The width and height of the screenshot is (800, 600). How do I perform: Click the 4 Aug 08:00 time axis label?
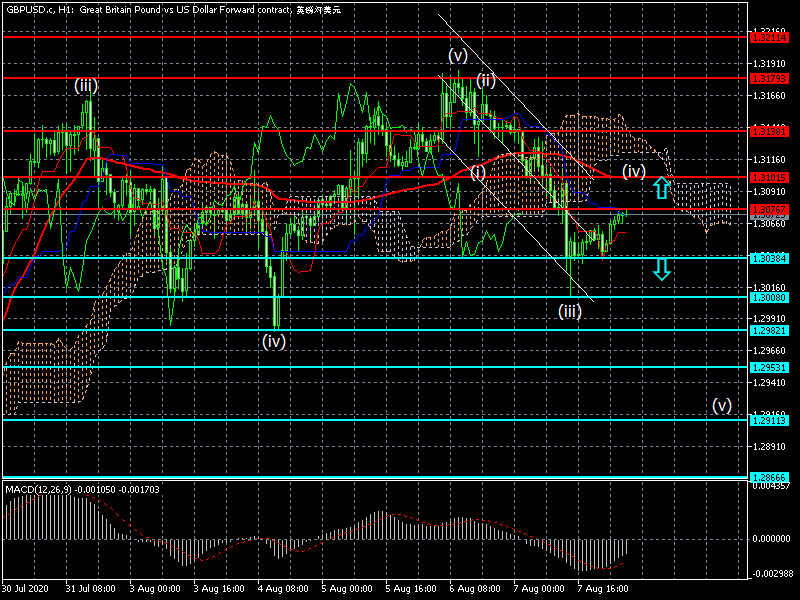pos(283,588)
